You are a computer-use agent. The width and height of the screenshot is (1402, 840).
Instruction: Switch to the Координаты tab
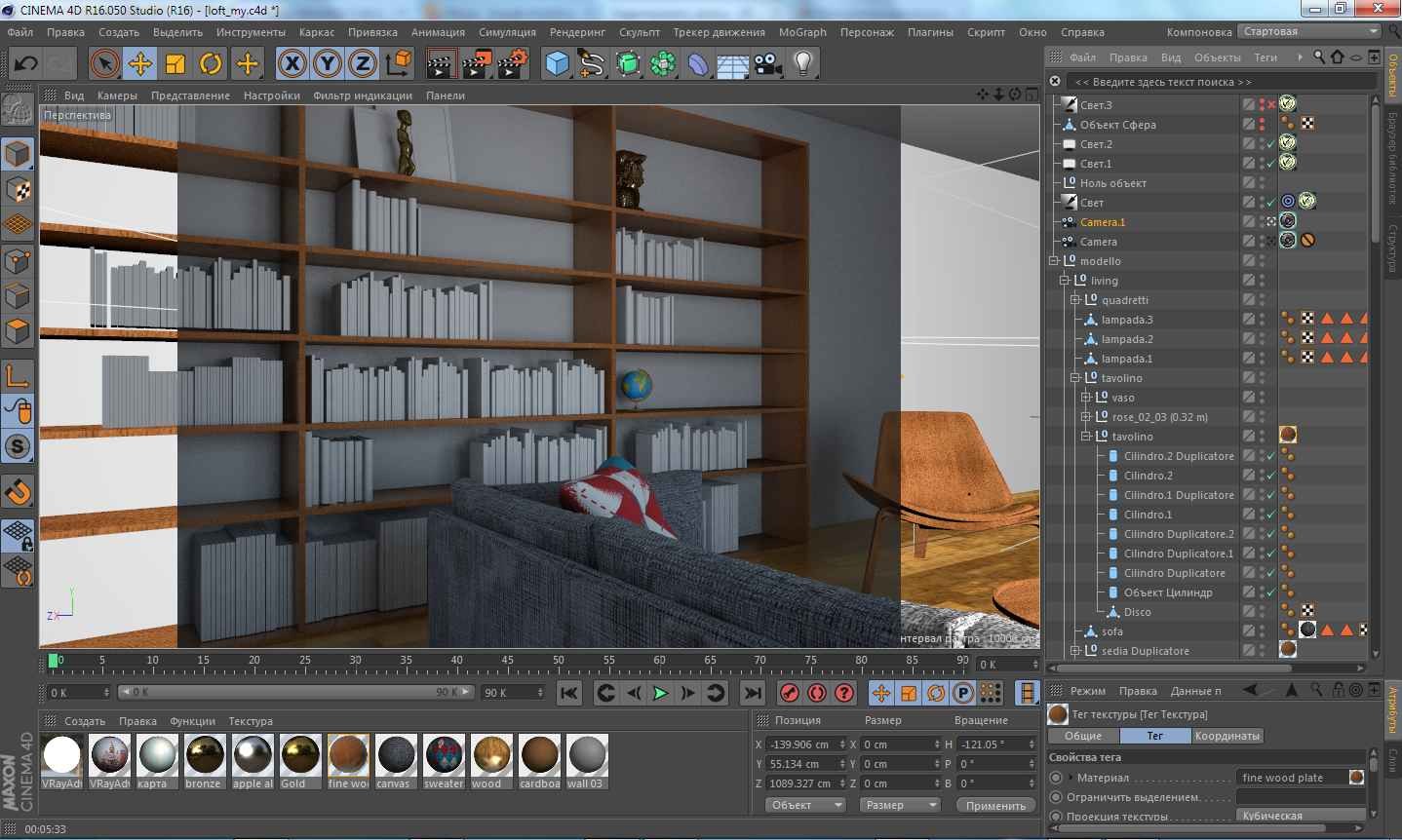(1227, 736)
